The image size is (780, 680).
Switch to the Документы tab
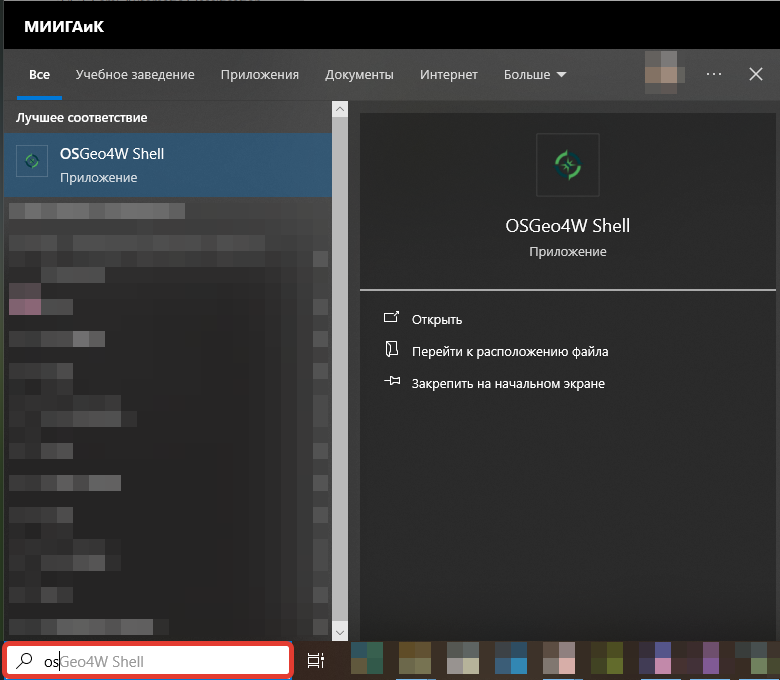(359, 75)
